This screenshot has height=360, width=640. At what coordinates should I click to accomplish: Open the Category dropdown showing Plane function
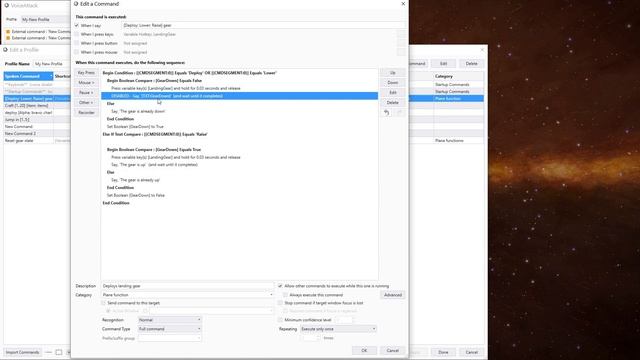[x=187, y=295]
